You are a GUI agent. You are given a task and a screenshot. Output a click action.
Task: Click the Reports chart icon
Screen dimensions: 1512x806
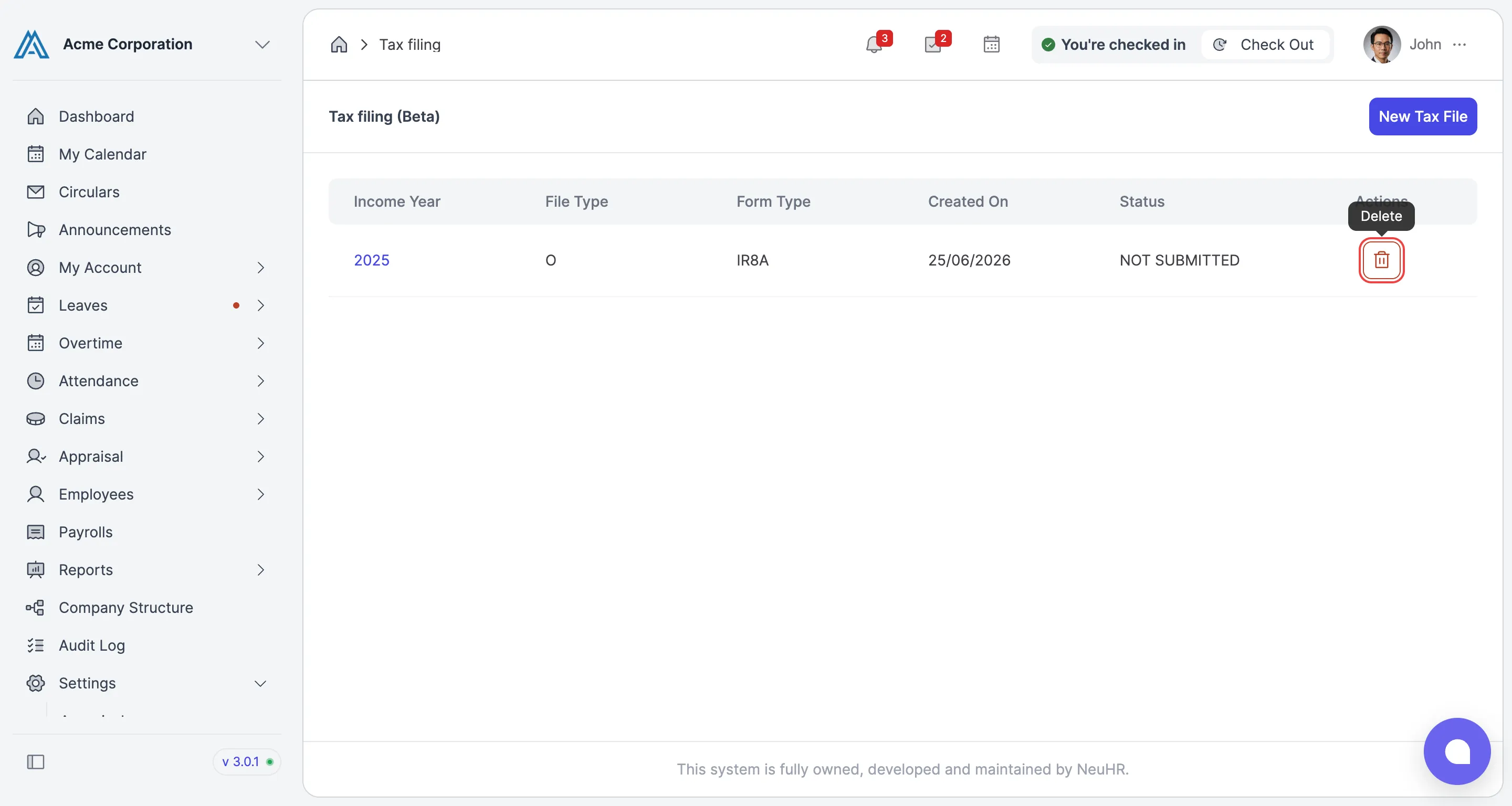click(36, 569)
